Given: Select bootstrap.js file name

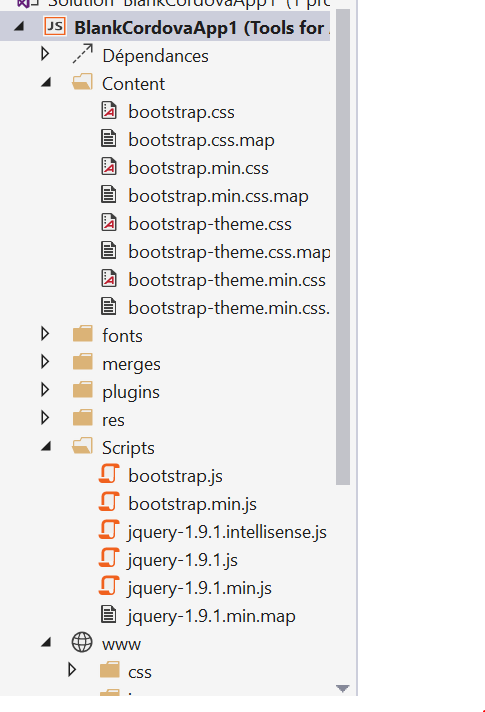Looking at the screenshot, I should [175, 476].
